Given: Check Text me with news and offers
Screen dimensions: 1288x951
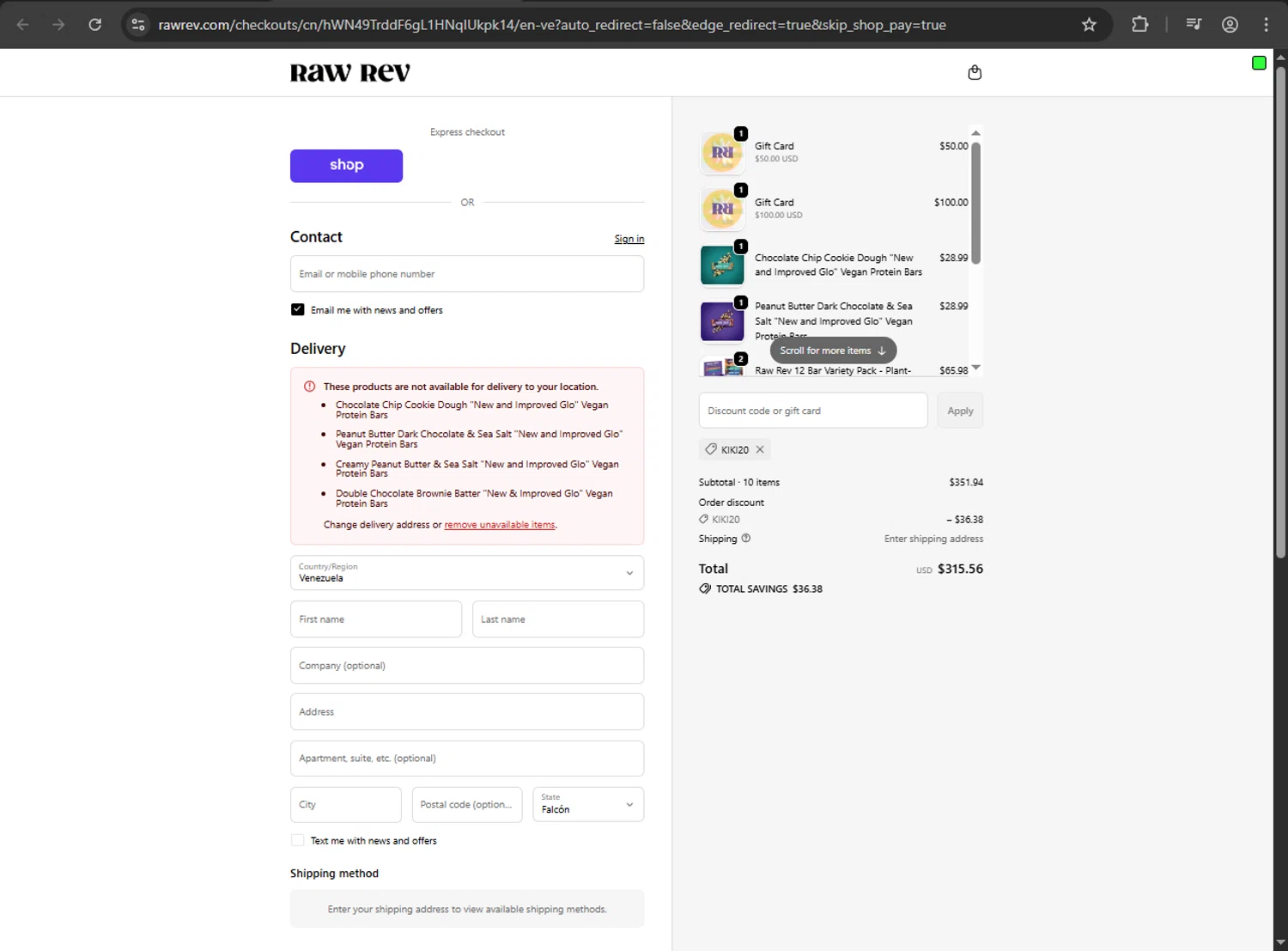Looking at the screenshot, I should [x=298, y=841].
